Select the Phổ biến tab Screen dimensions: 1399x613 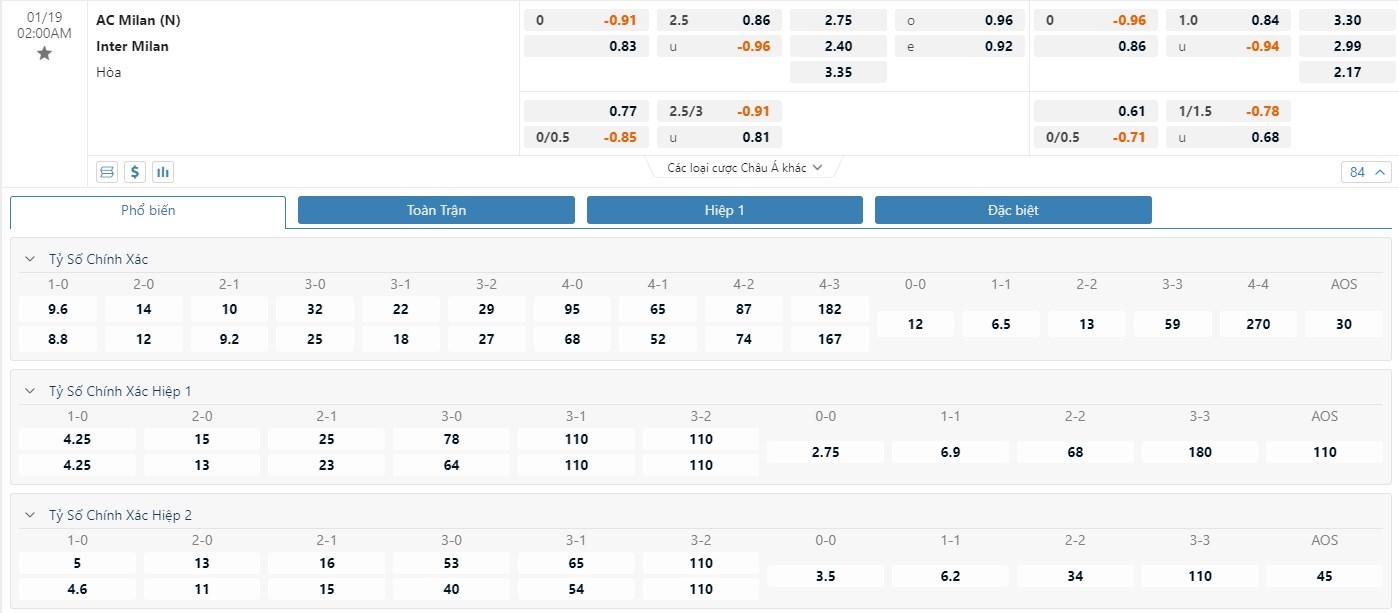click(x=148, y=210)
